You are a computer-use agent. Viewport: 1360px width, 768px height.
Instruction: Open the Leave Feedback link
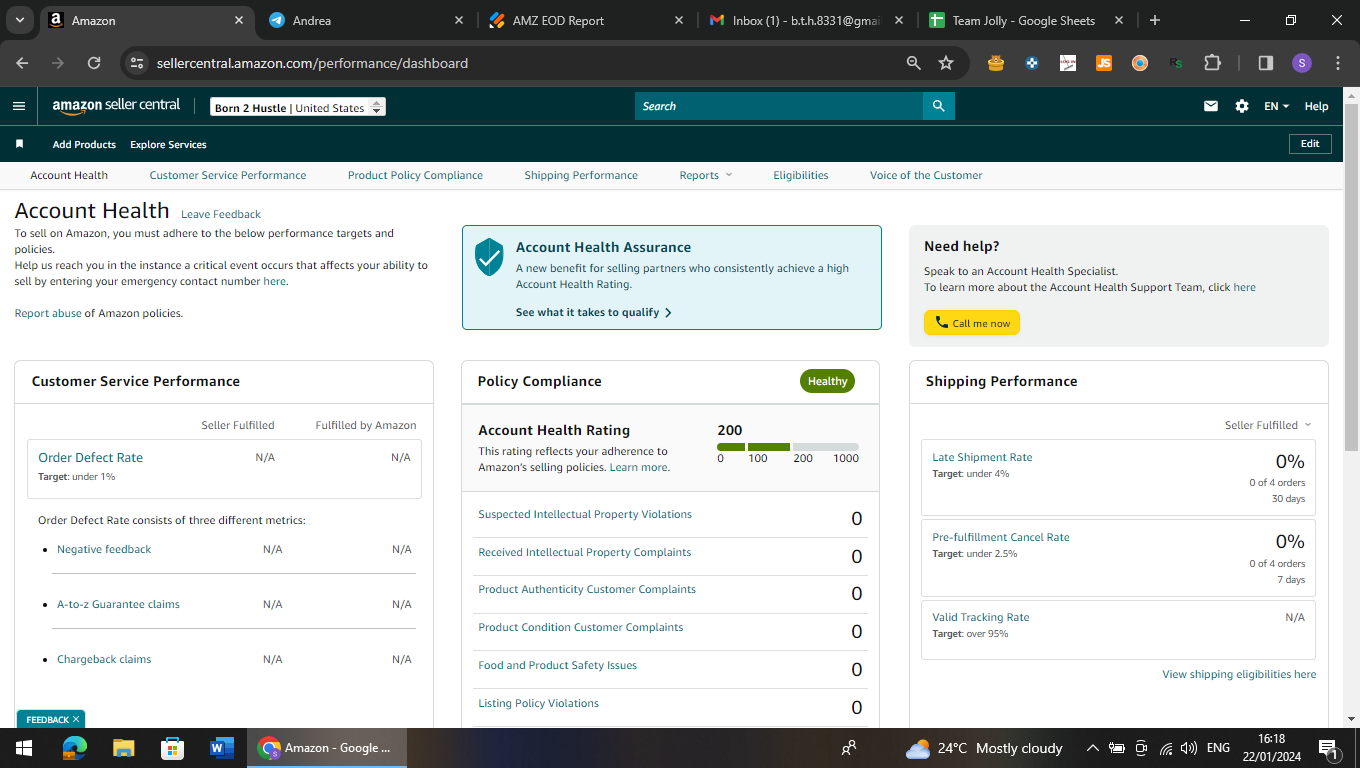221,214
